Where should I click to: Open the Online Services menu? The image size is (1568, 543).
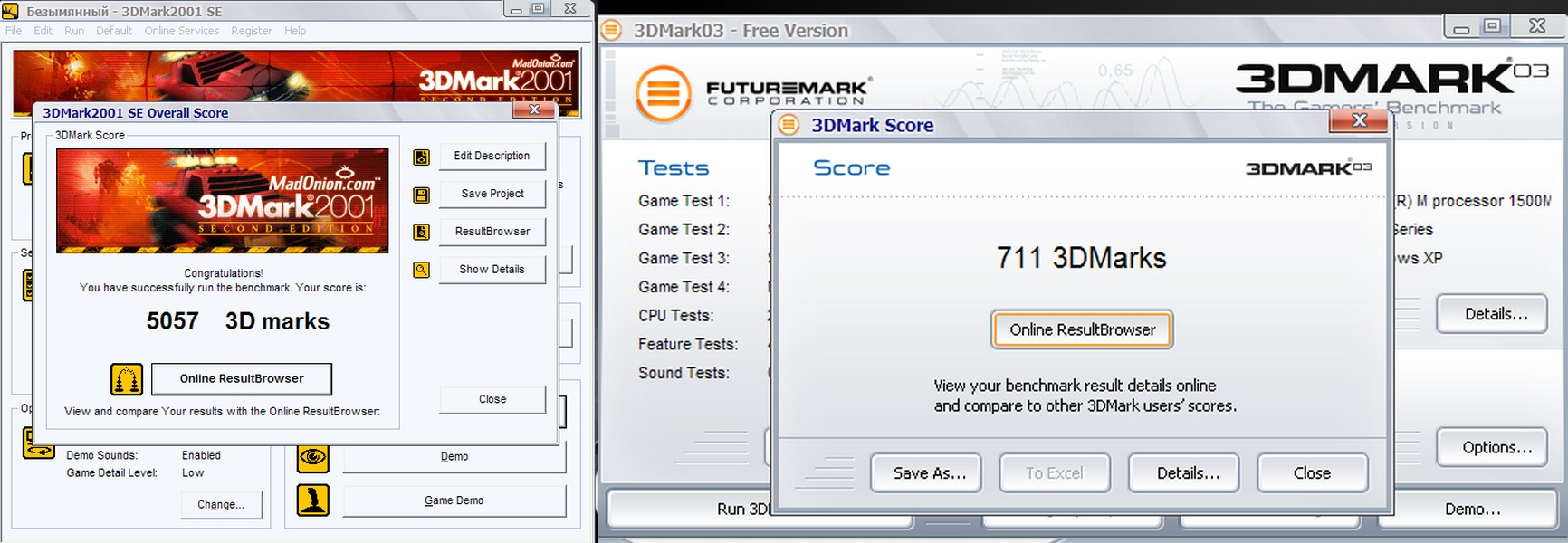(x=182, y=31)
